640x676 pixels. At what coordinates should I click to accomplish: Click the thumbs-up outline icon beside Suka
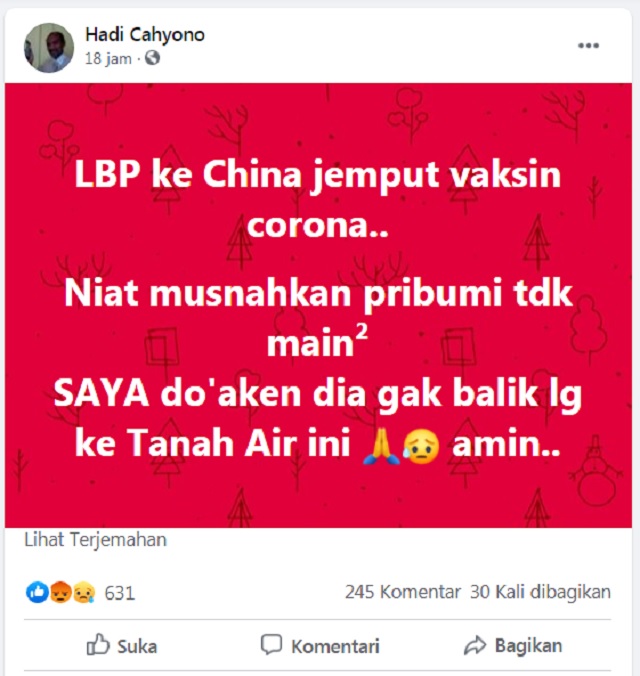pos(98,645)
